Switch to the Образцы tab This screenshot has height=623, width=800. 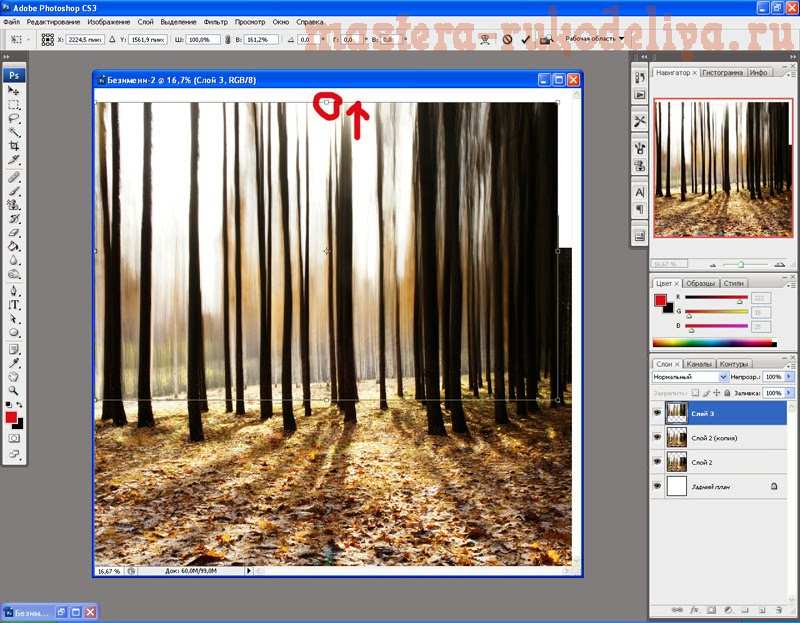click(x=700, y=283)
